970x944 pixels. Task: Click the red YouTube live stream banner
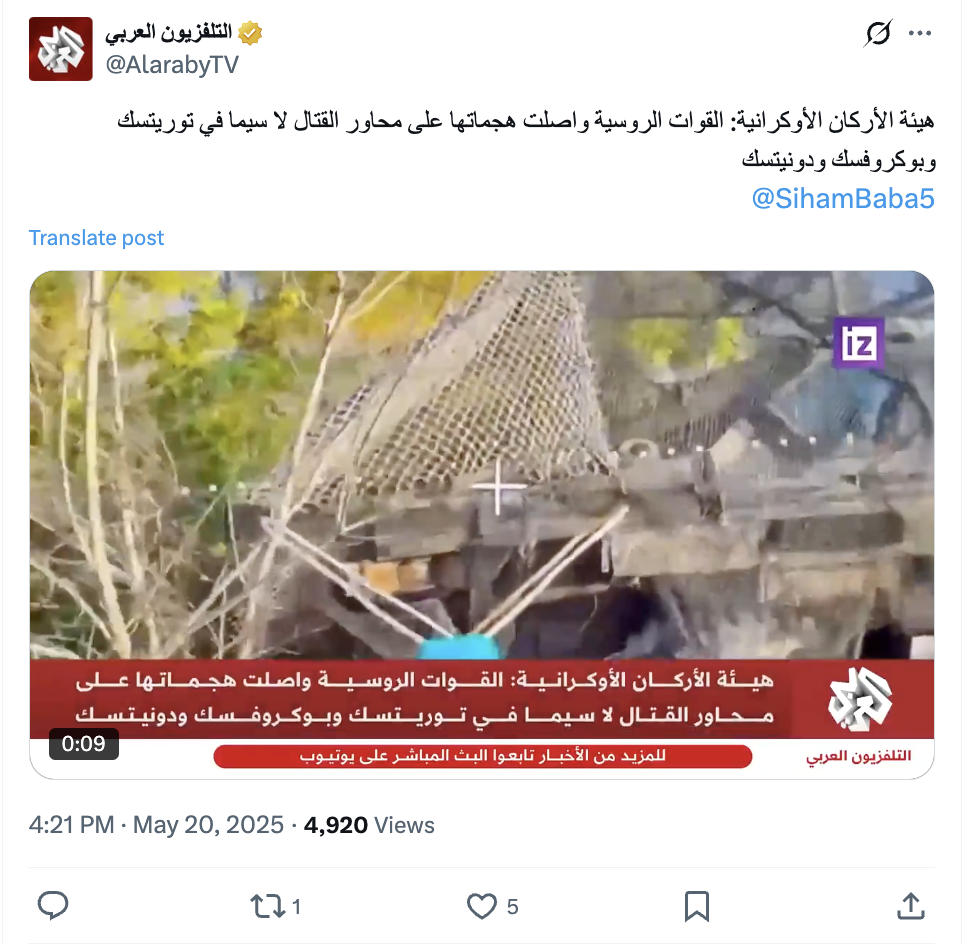tap(483, 756)
